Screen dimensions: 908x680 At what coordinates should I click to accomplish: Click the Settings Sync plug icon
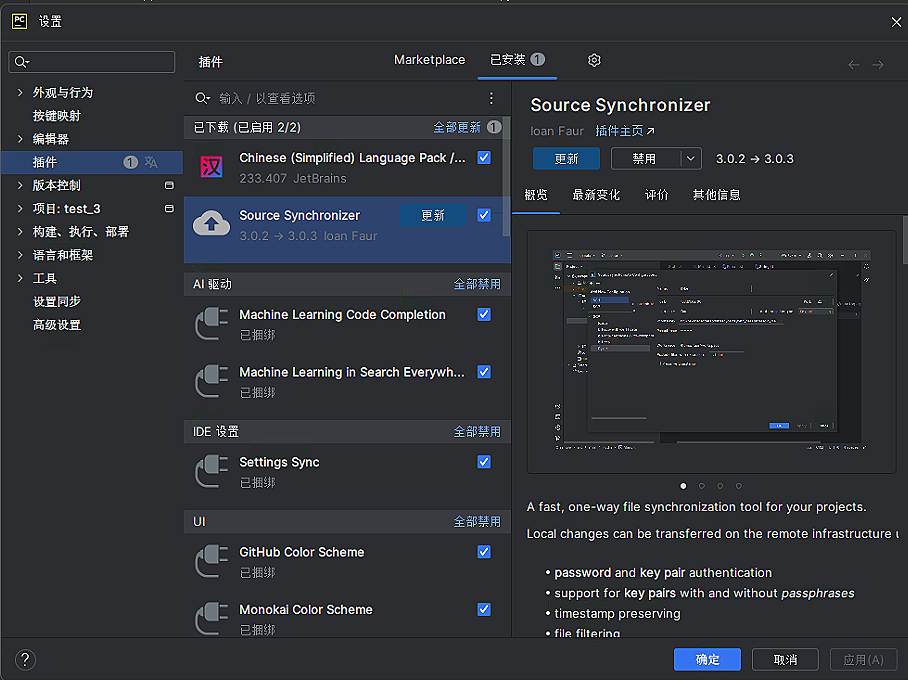[211, 471]
